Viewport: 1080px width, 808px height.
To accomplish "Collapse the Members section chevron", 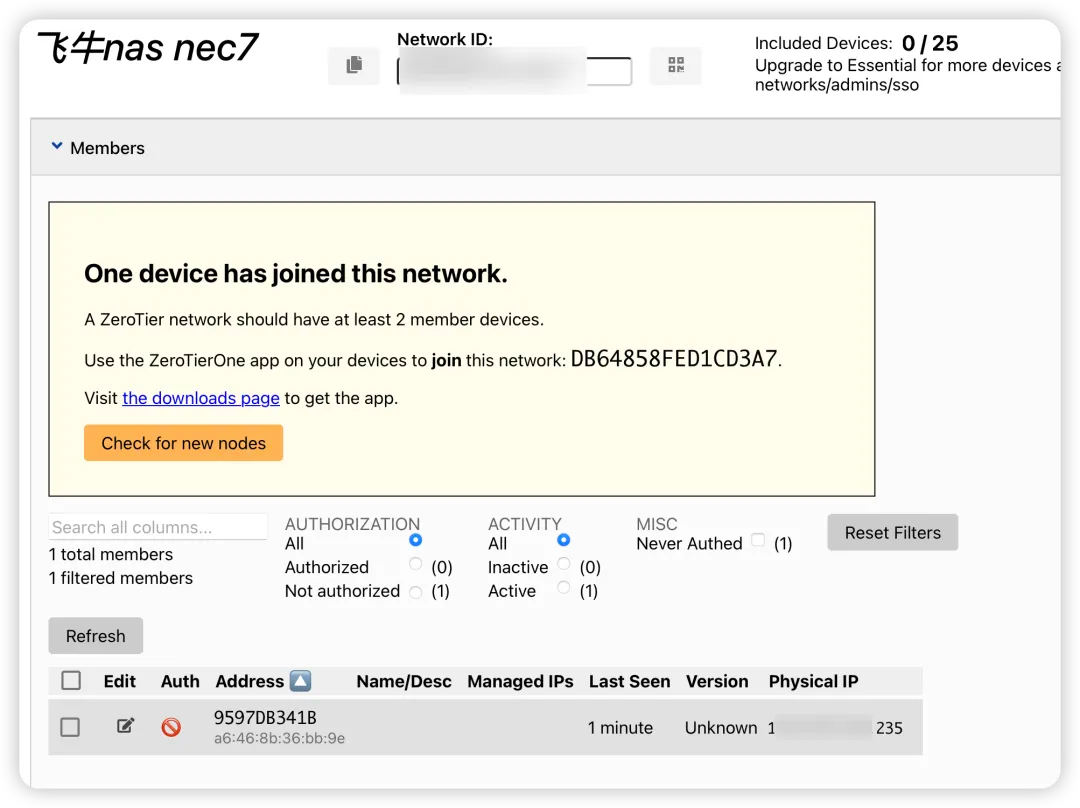I will click(x=57, y=146).
